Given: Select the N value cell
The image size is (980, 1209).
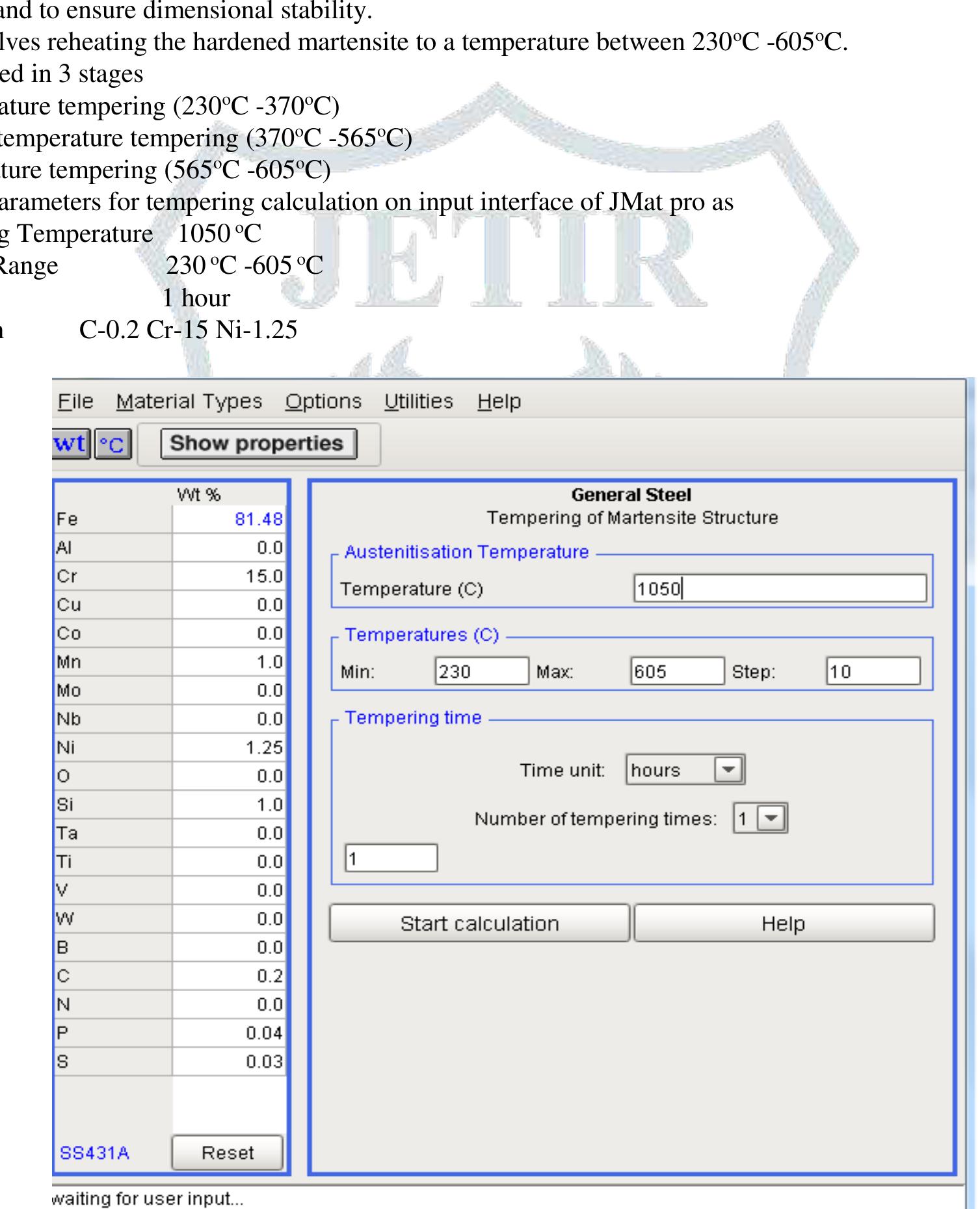Looking at the screenshot, I should click(x=229, y=1004).
